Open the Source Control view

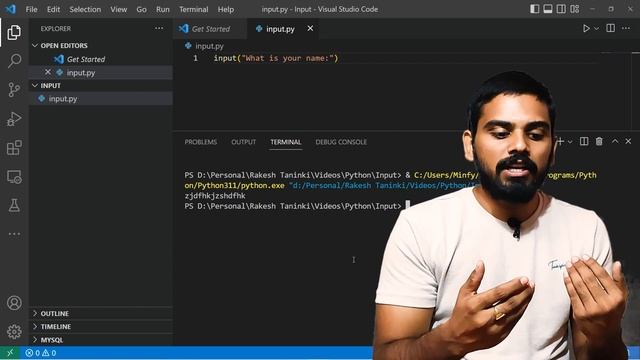coord(14,89)
